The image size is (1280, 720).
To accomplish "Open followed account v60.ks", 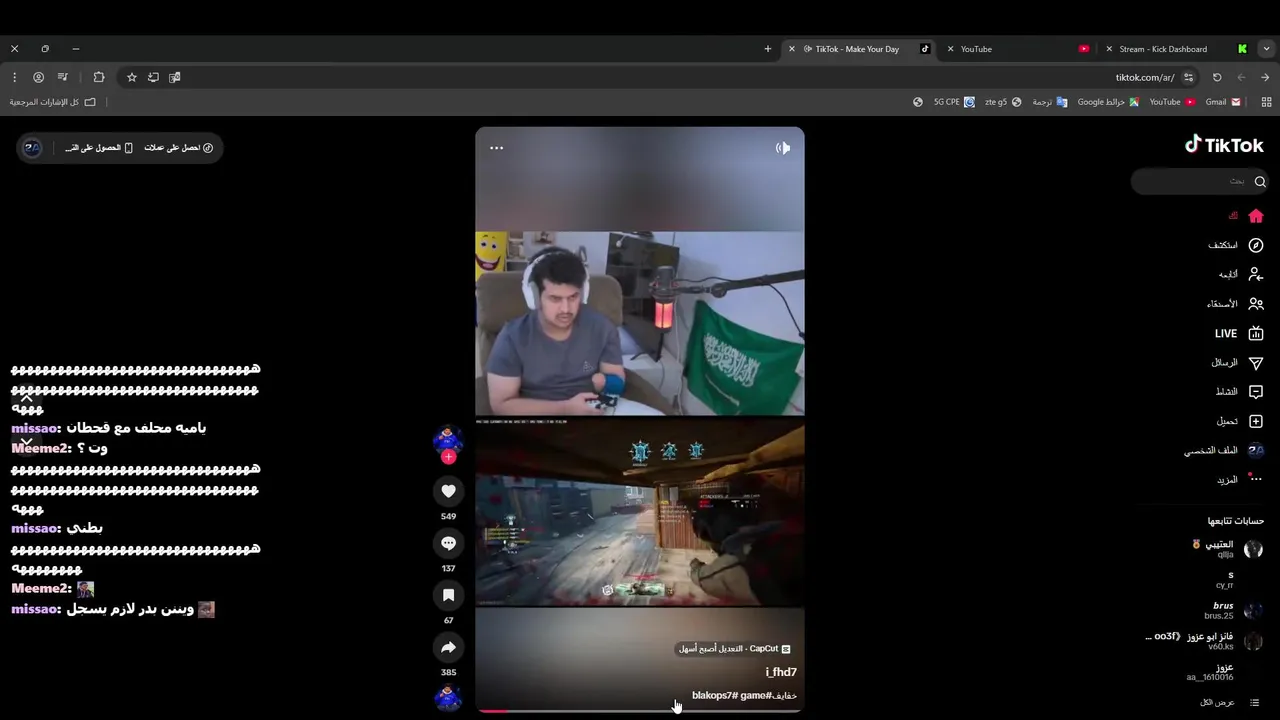I will pos(1205,641).
